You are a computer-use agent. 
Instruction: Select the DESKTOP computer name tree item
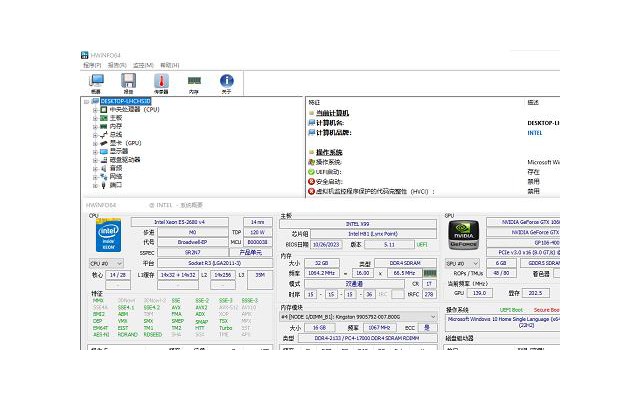coord(126,101)
